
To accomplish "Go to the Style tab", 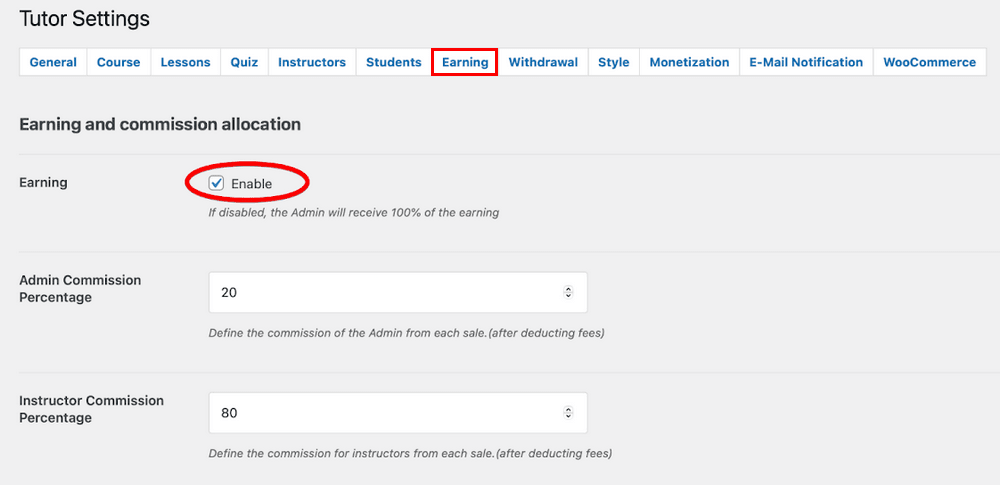I will [x=614, y=62].
